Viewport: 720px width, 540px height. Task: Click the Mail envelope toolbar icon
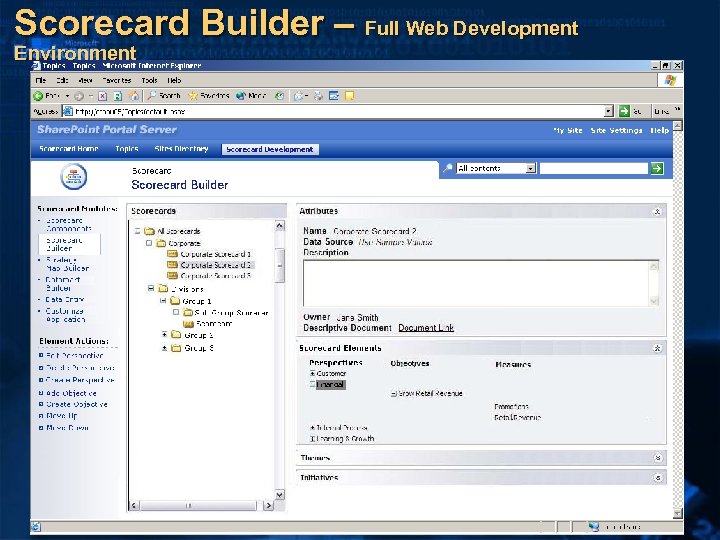click(298, 96)
